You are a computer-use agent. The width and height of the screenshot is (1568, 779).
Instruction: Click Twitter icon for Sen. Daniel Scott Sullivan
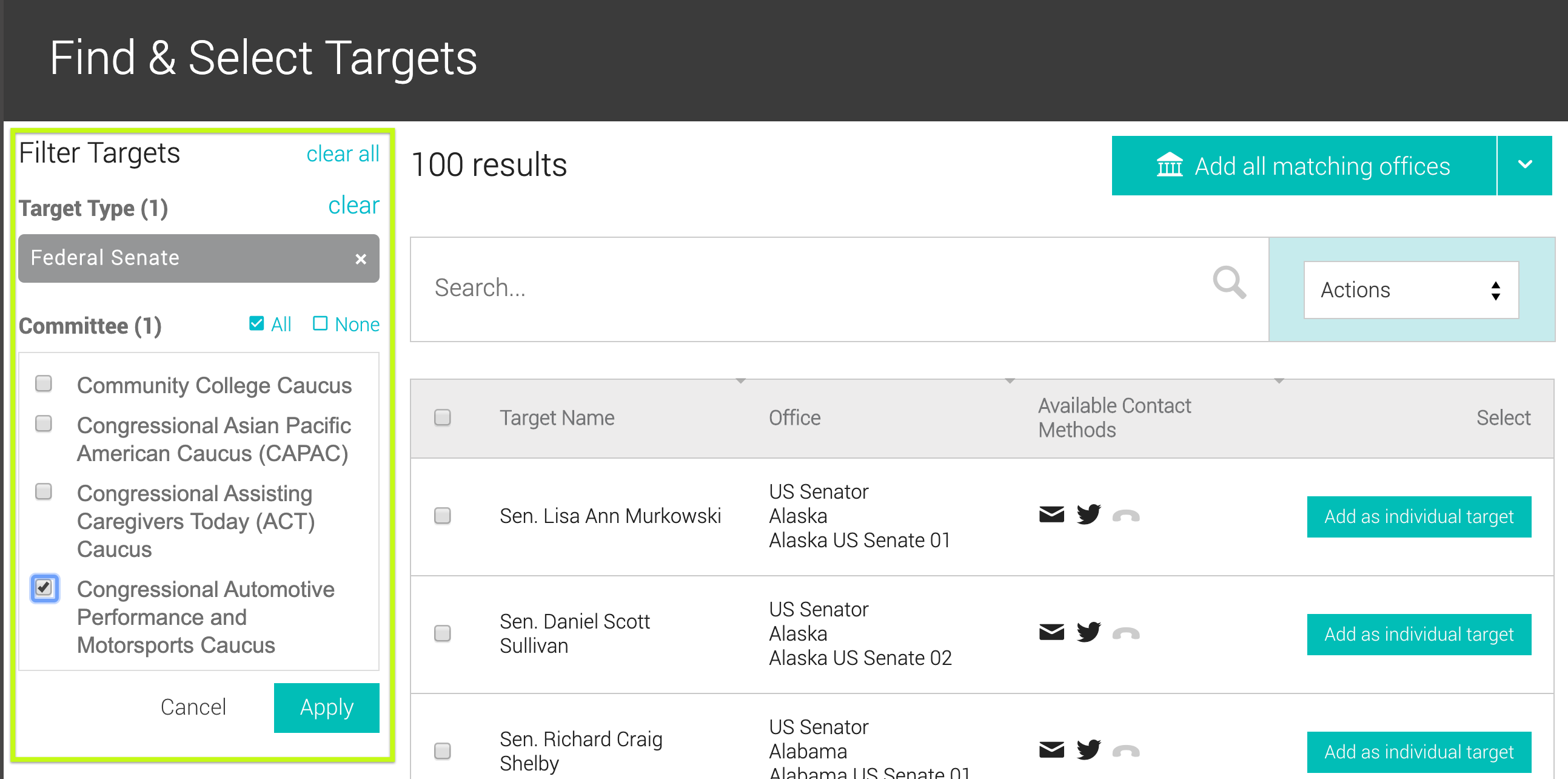(x=1088, y=632)
